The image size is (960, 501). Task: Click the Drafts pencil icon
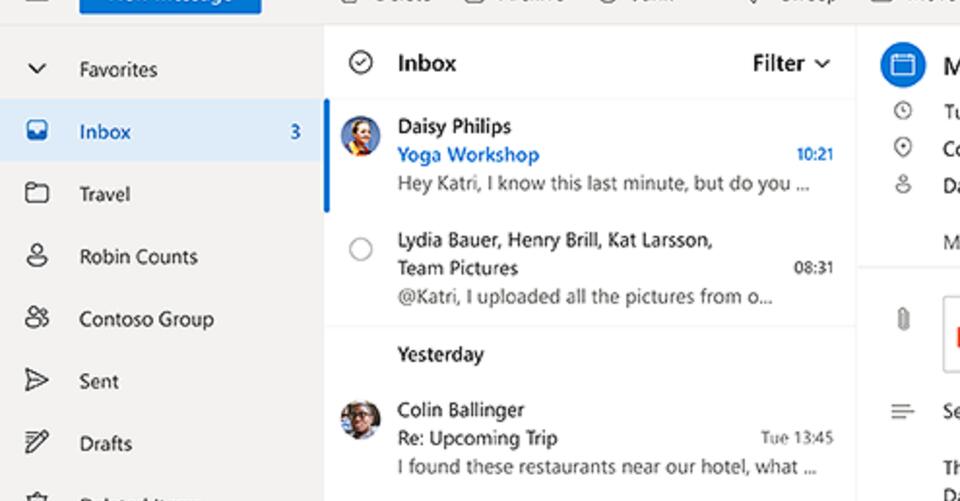click(37, 443)
